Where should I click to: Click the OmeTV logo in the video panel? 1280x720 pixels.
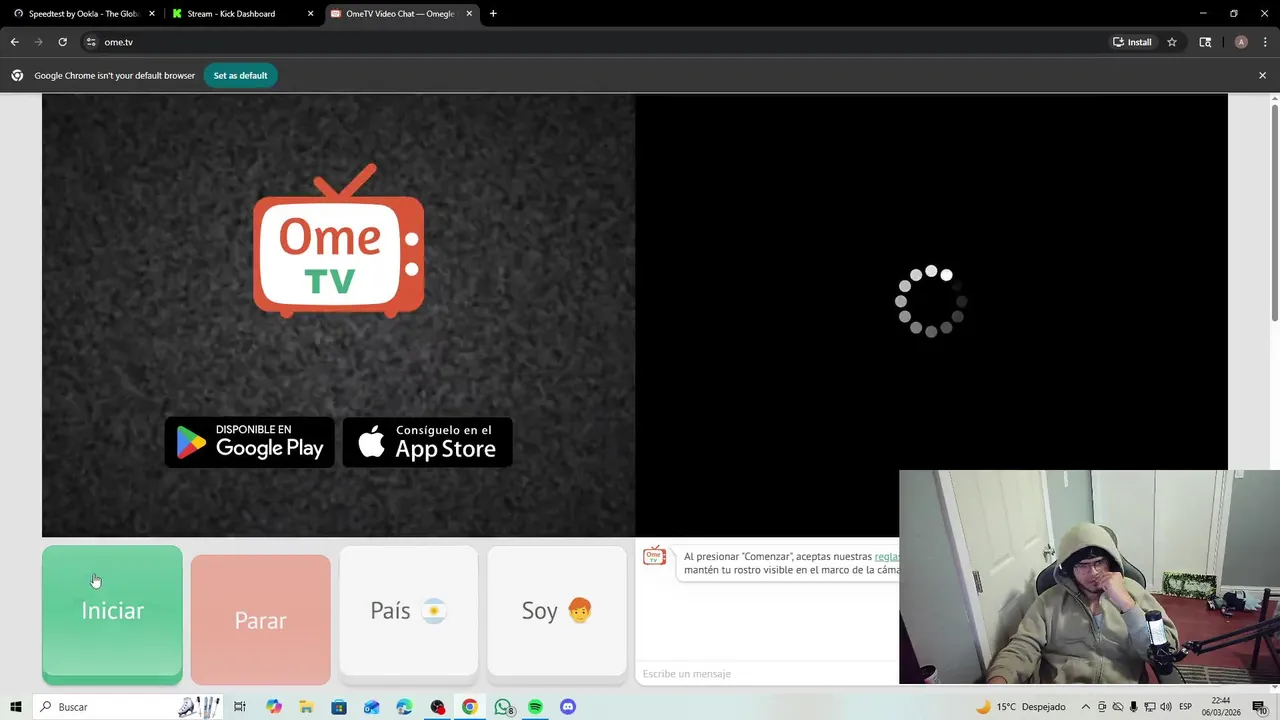(339, 241)
